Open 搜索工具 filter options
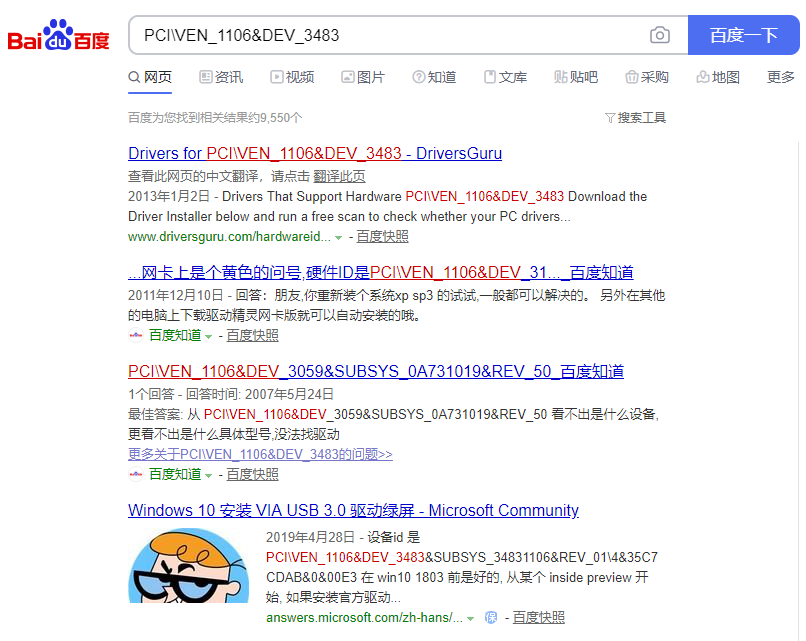806x641 pixels. [x=635, y=118]
